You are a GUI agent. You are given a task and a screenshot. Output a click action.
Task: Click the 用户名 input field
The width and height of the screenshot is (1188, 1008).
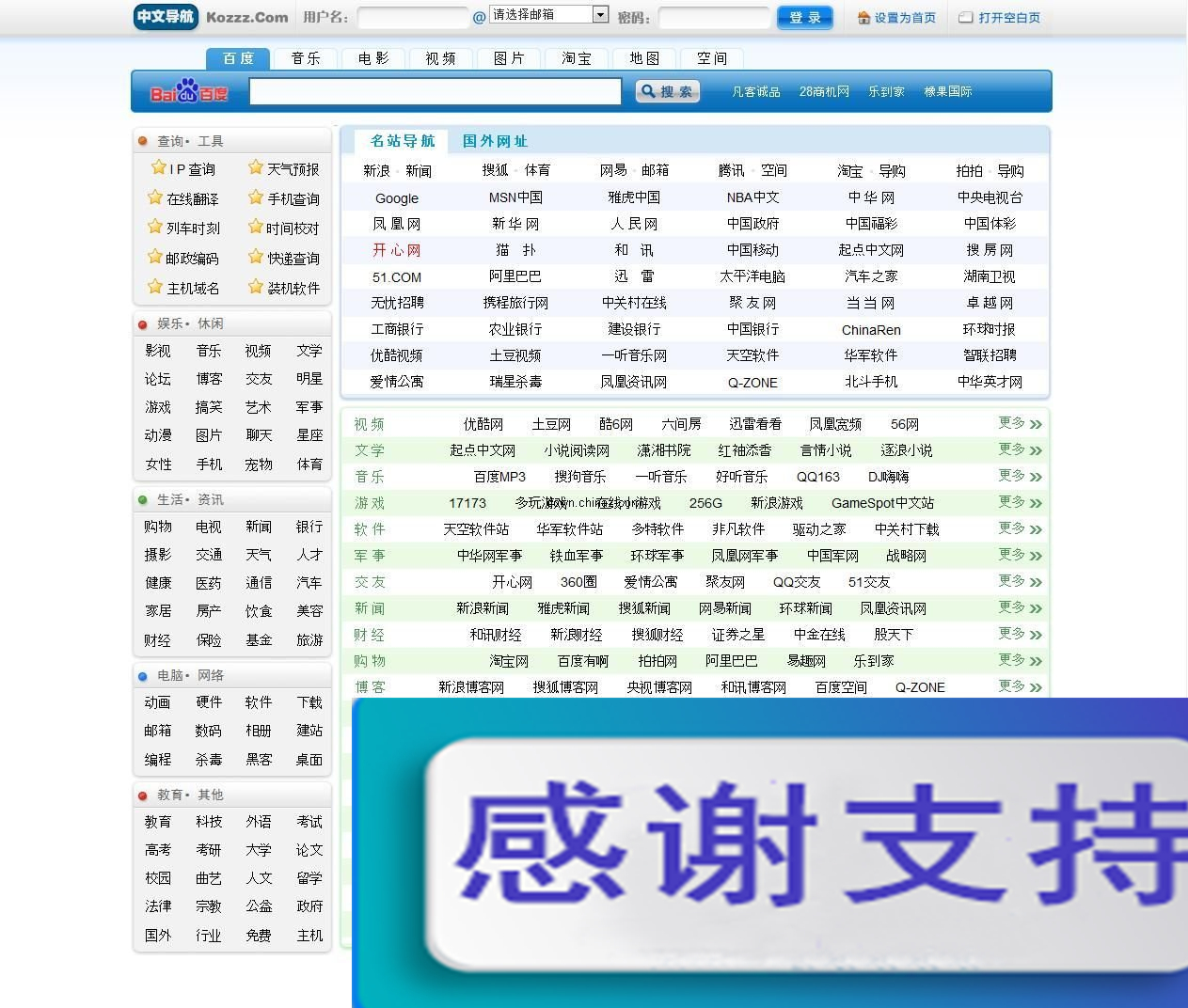coord(413,17)
